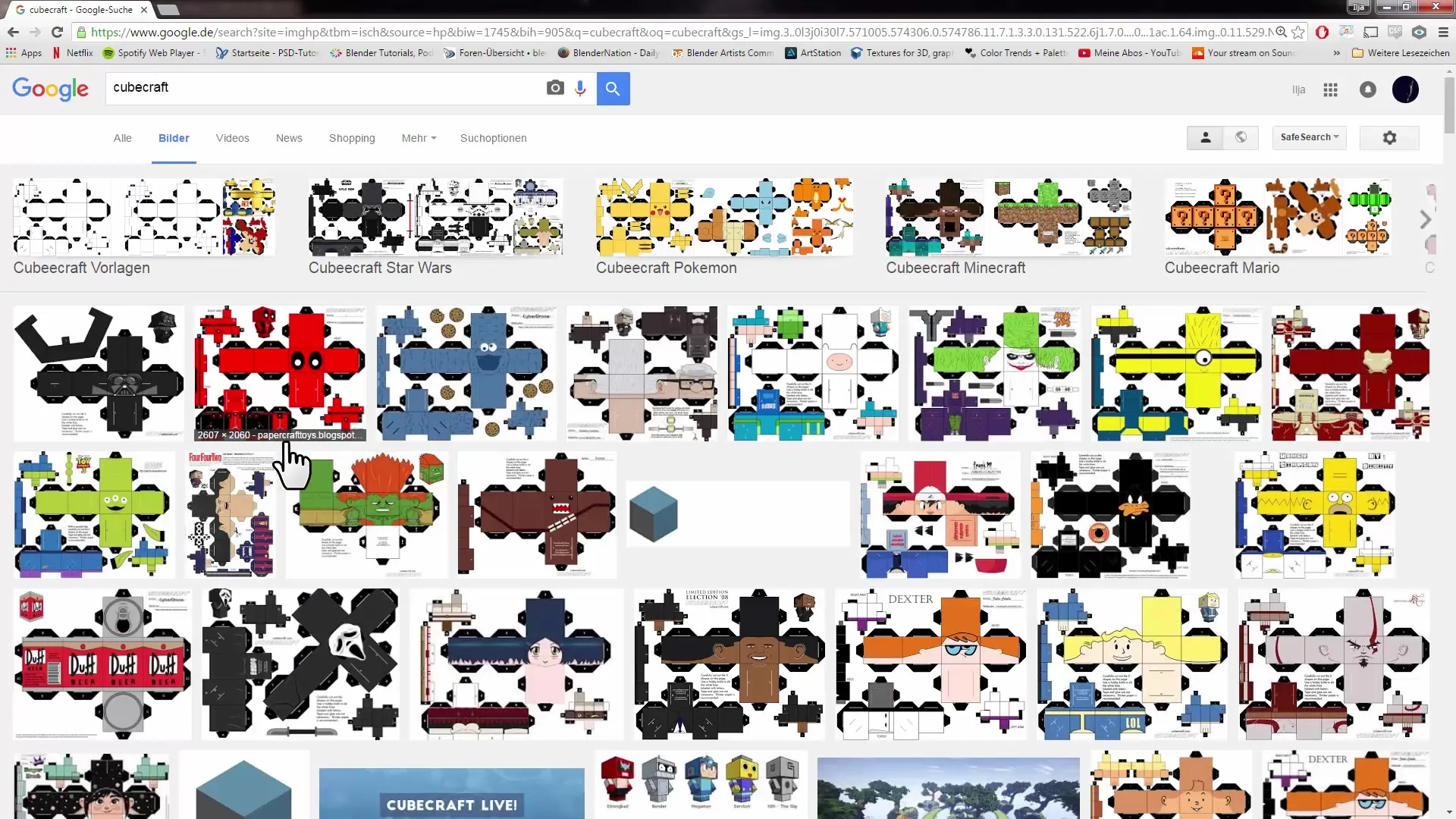Open the Joker cubecraft image
Viewport: 1456px width, 819px height.
994,373
